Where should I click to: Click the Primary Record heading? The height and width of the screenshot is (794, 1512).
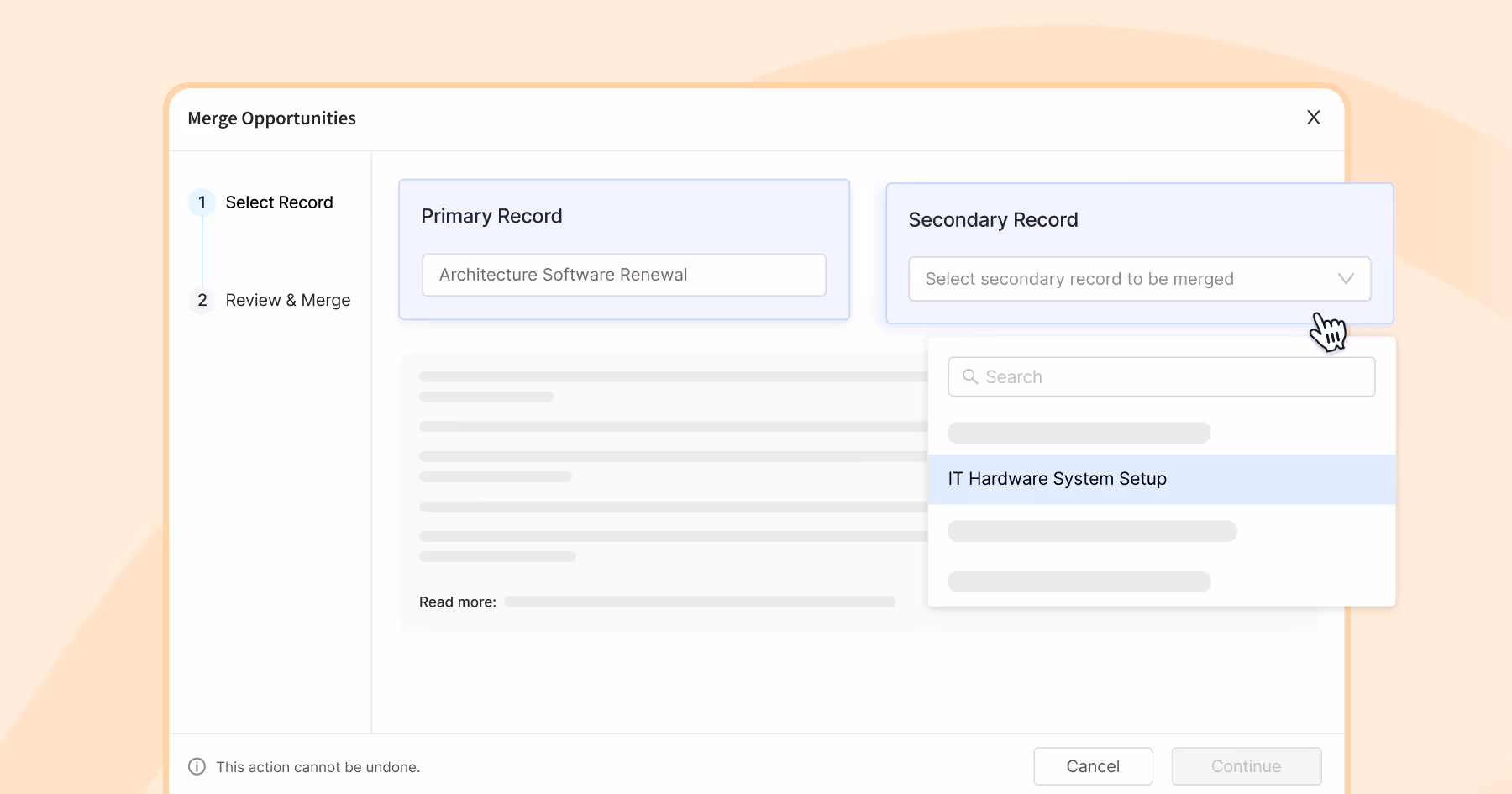(x=491, y=216)
